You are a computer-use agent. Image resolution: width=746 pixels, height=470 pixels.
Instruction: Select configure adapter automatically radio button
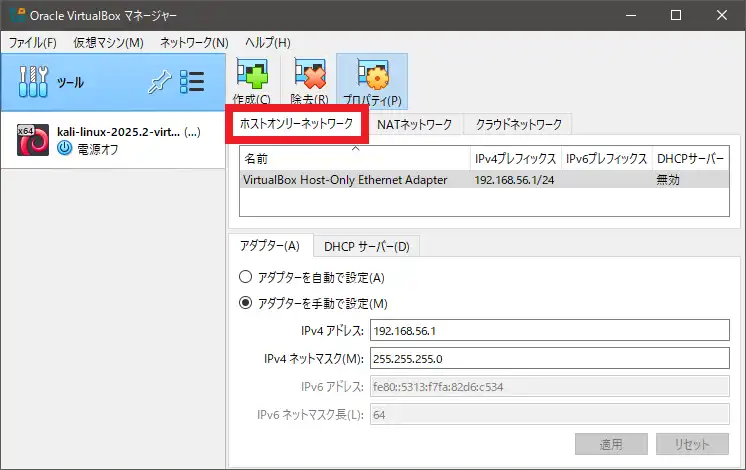point(245,276)
